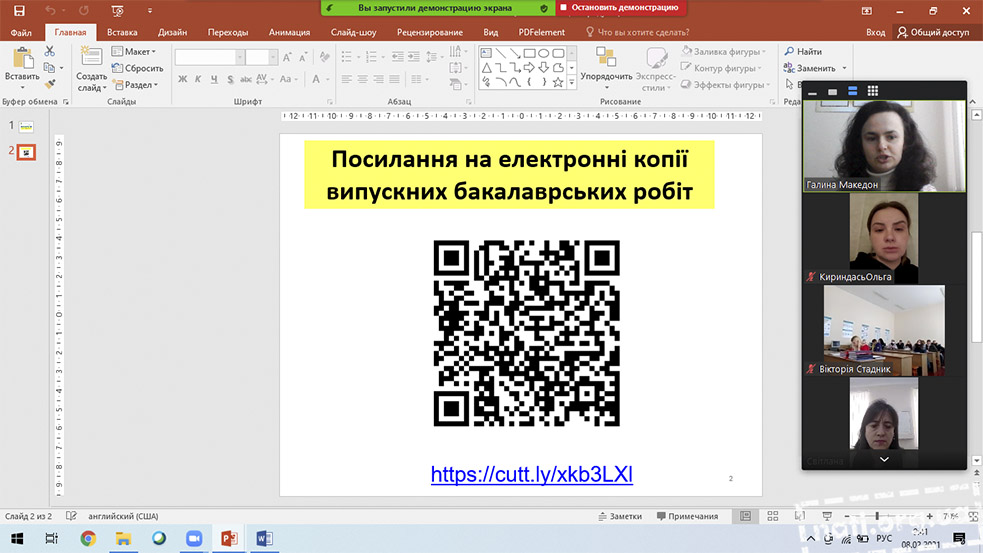Click the Windows Start button

17,539
